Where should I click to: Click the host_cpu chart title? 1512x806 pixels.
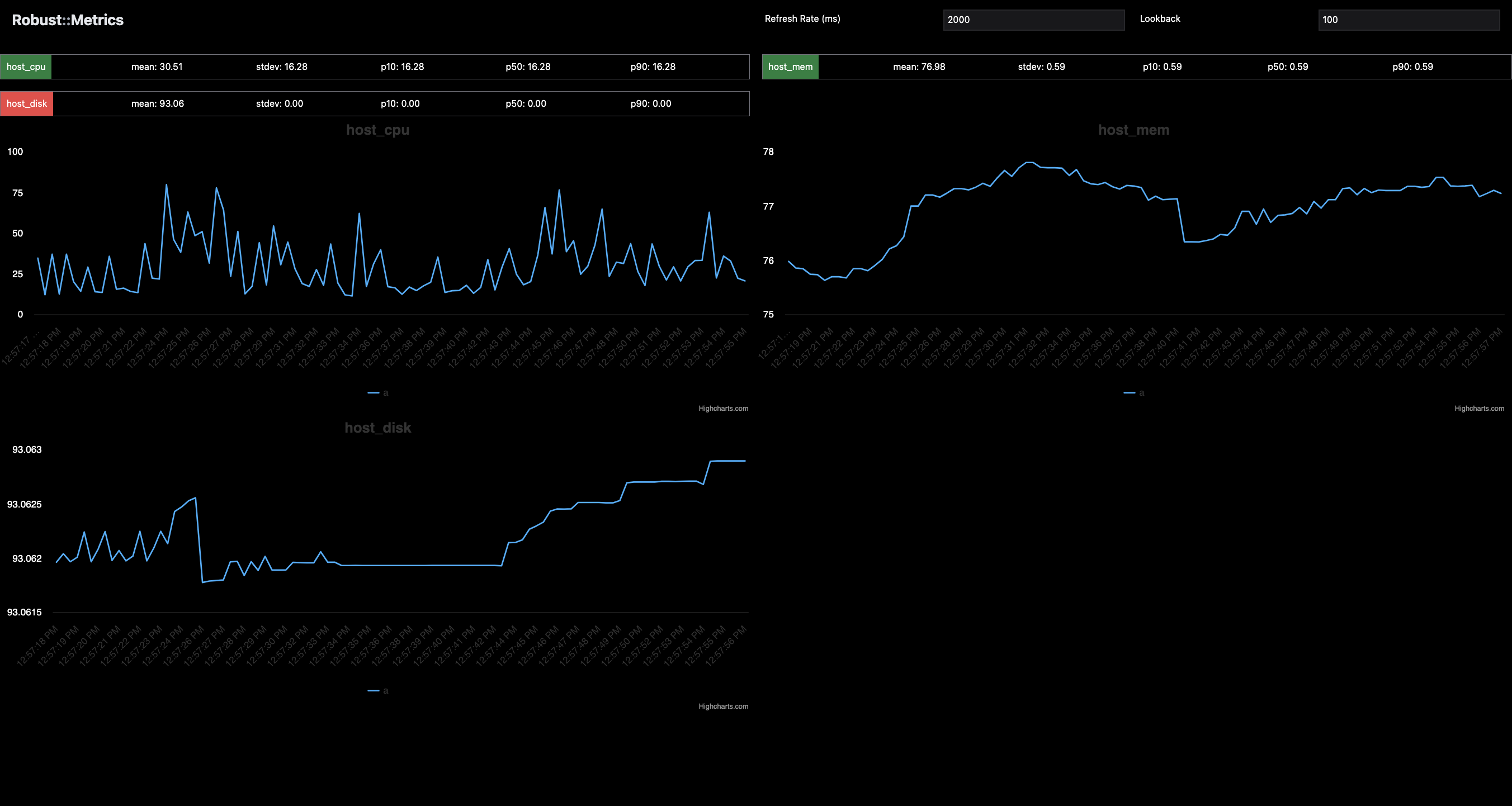pyautogui.click(x=377, y=130)
